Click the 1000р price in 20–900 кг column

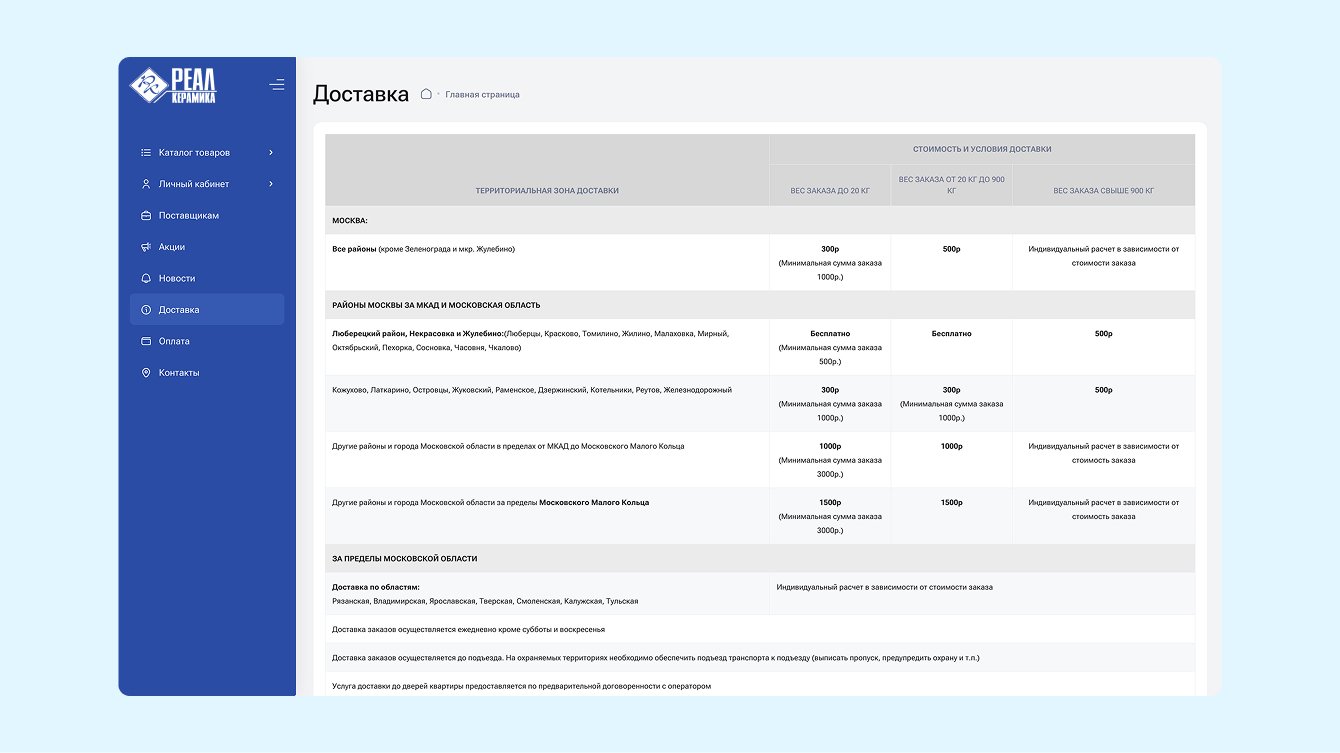(x=951, y=446)
